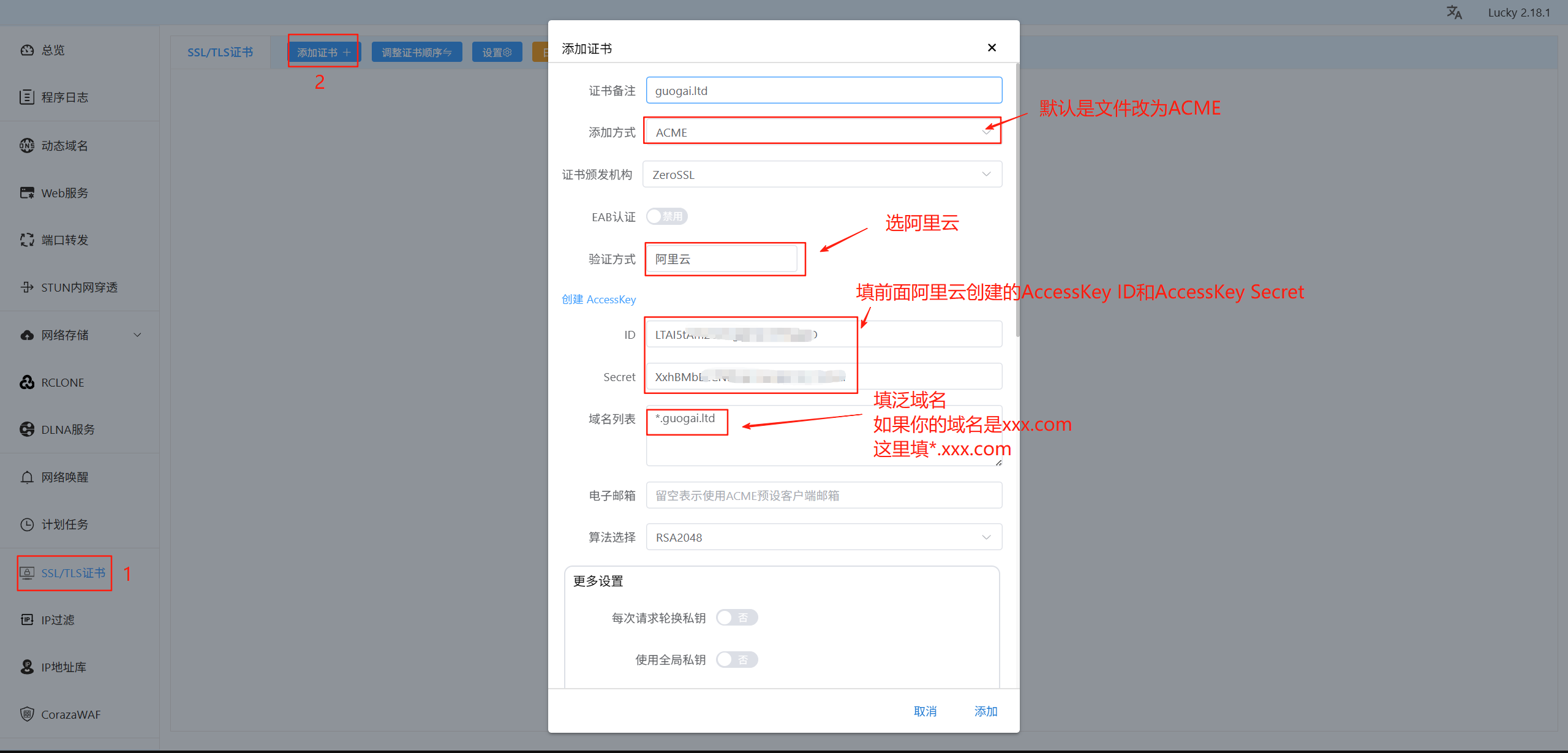The width and height of the screenshot is (1568, 753).
Task: Open the 证书颁发机构 ZeroSSL dropdown
Action: [x=822, y=175]
